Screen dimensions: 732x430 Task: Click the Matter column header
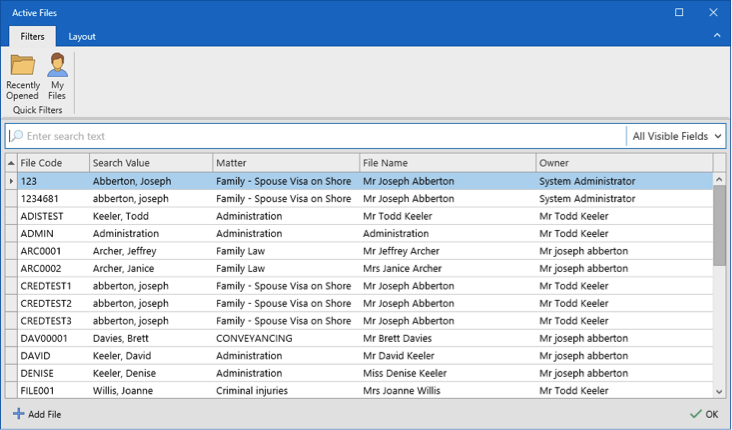pos(285,162)
